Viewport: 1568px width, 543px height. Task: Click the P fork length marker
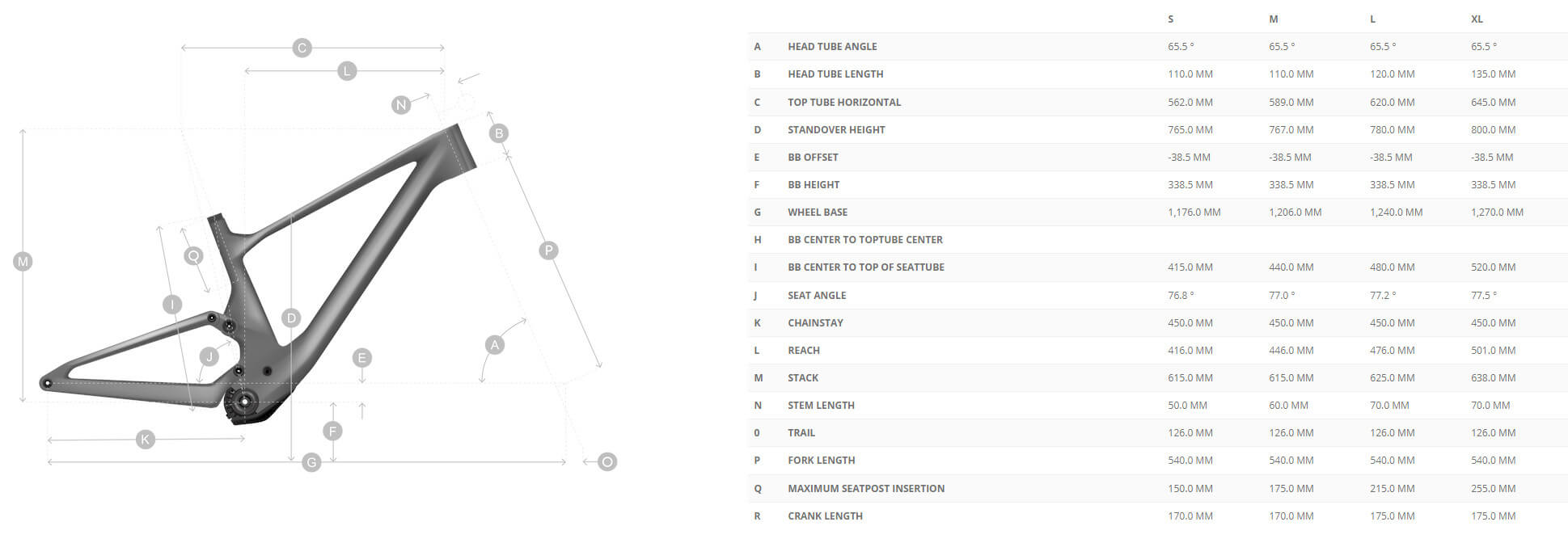point(548,250)
